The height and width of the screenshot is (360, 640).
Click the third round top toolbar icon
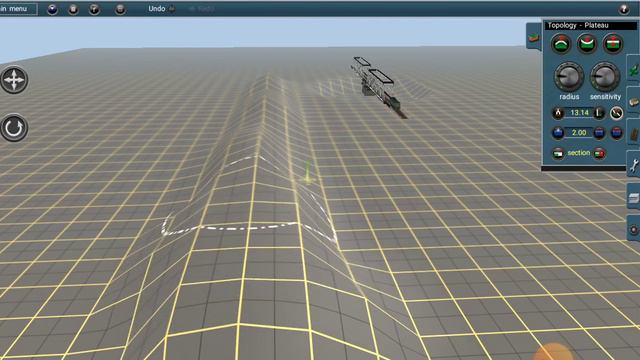point(94,9)
